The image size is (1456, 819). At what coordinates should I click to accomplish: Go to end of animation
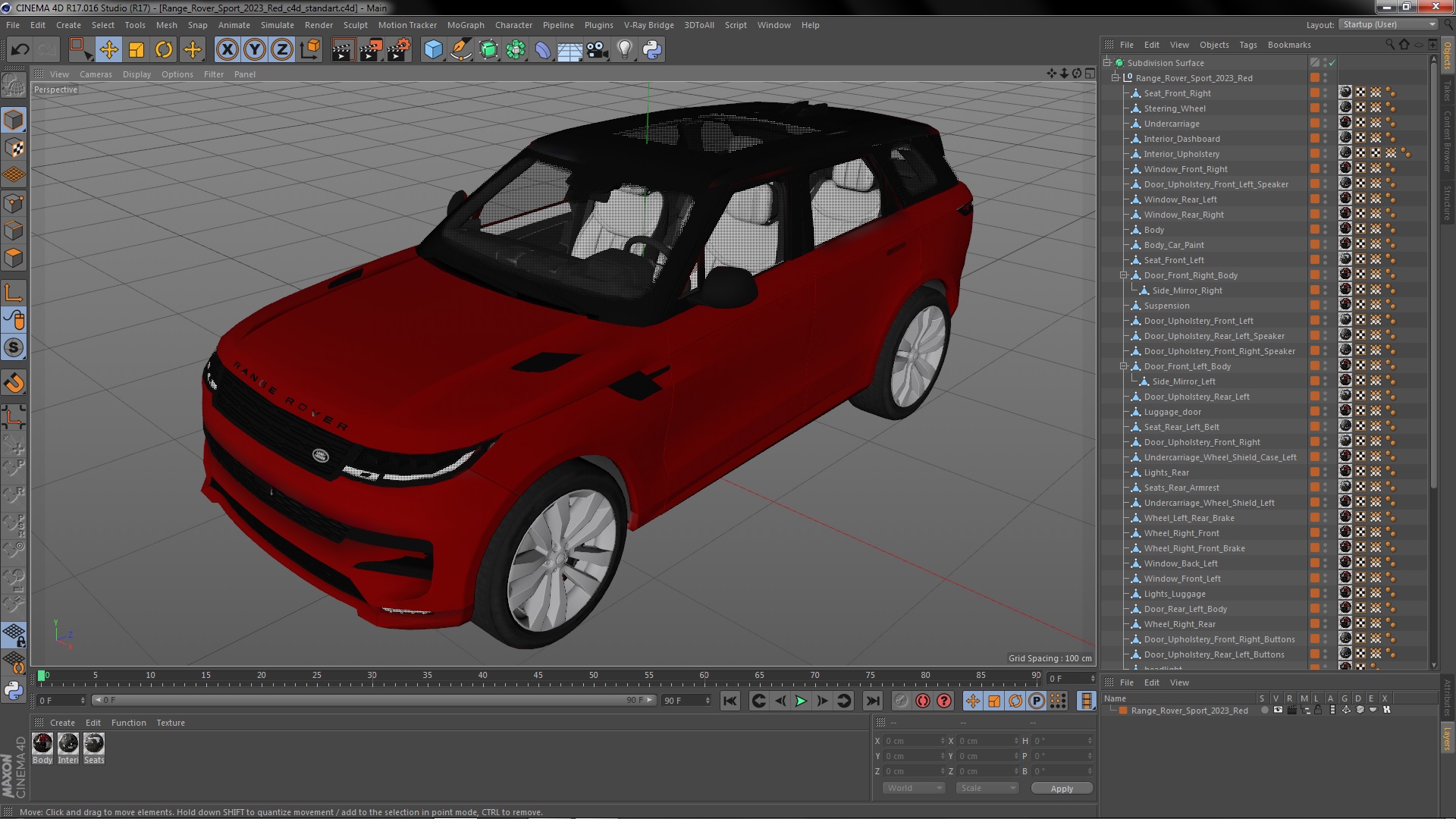click(873, 701)
